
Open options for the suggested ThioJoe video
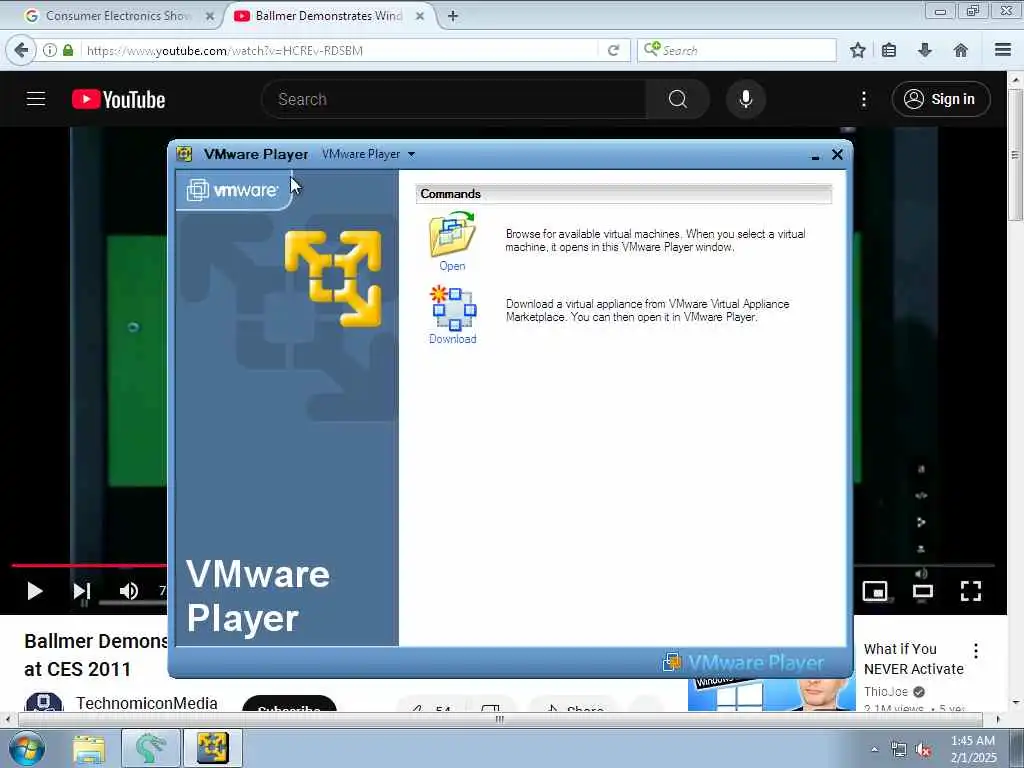pos(976,650)
